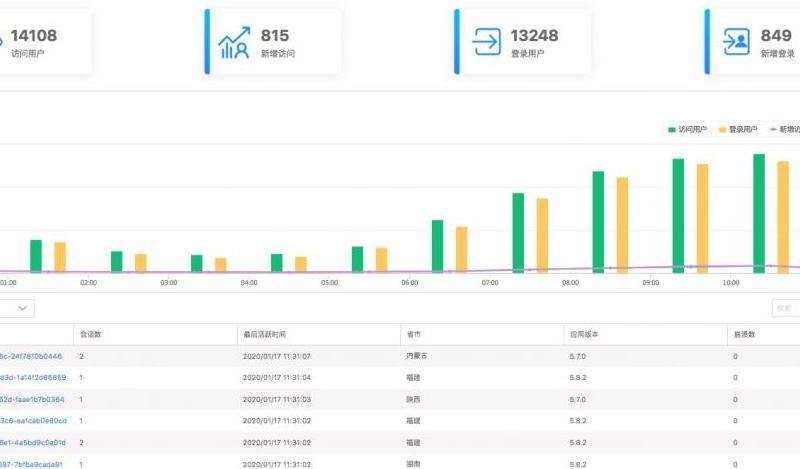Click the 登录用户 login arrow icon
Screen dimensions: 800x469
487,43
